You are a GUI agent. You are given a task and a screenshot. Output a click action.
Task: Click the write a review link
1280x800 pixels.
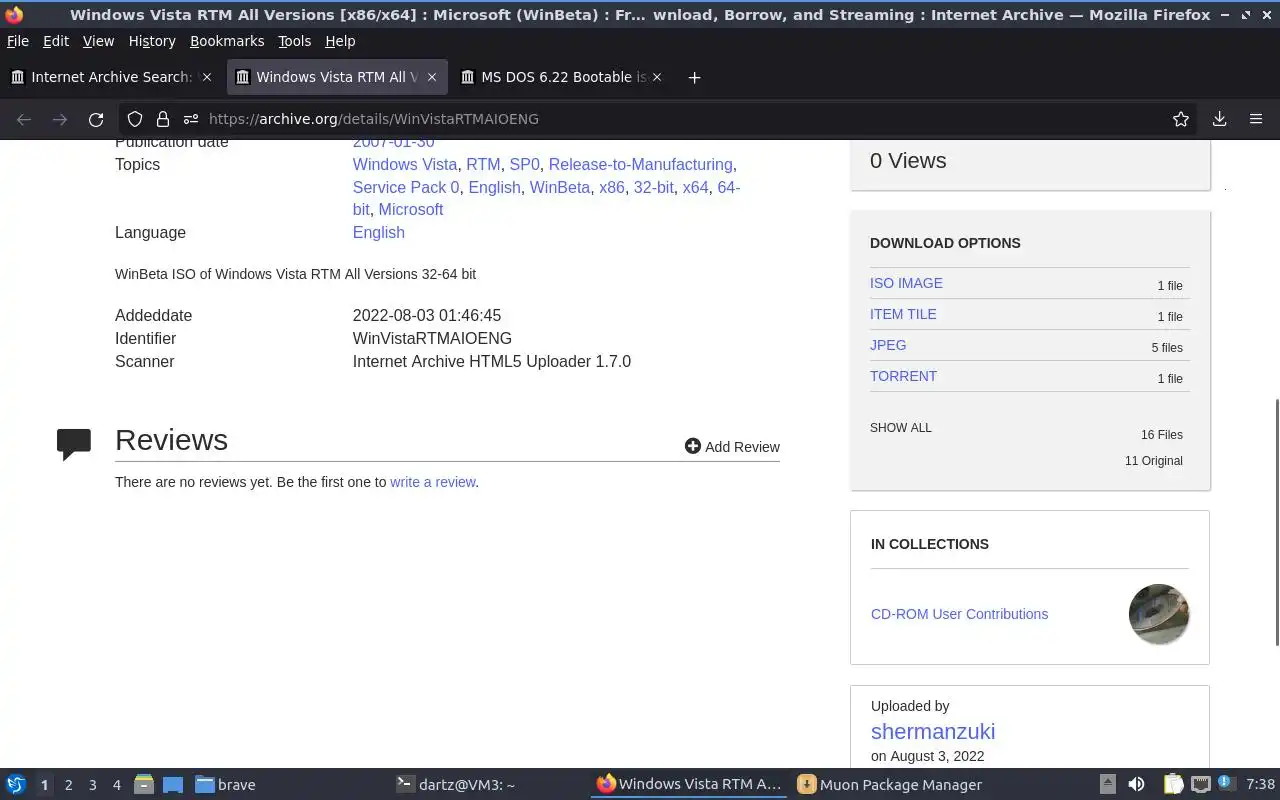point(432,482)
